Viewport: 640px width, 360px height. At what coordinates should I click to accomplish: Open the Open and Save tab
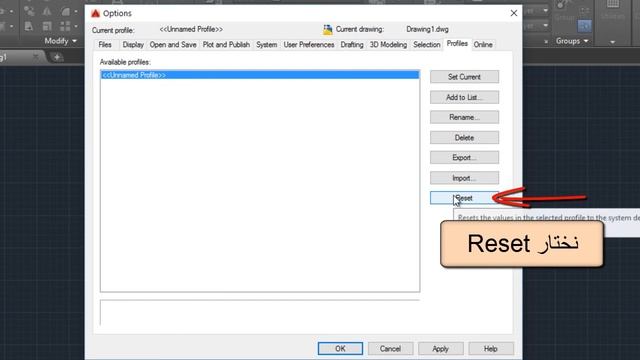[173, 44]
